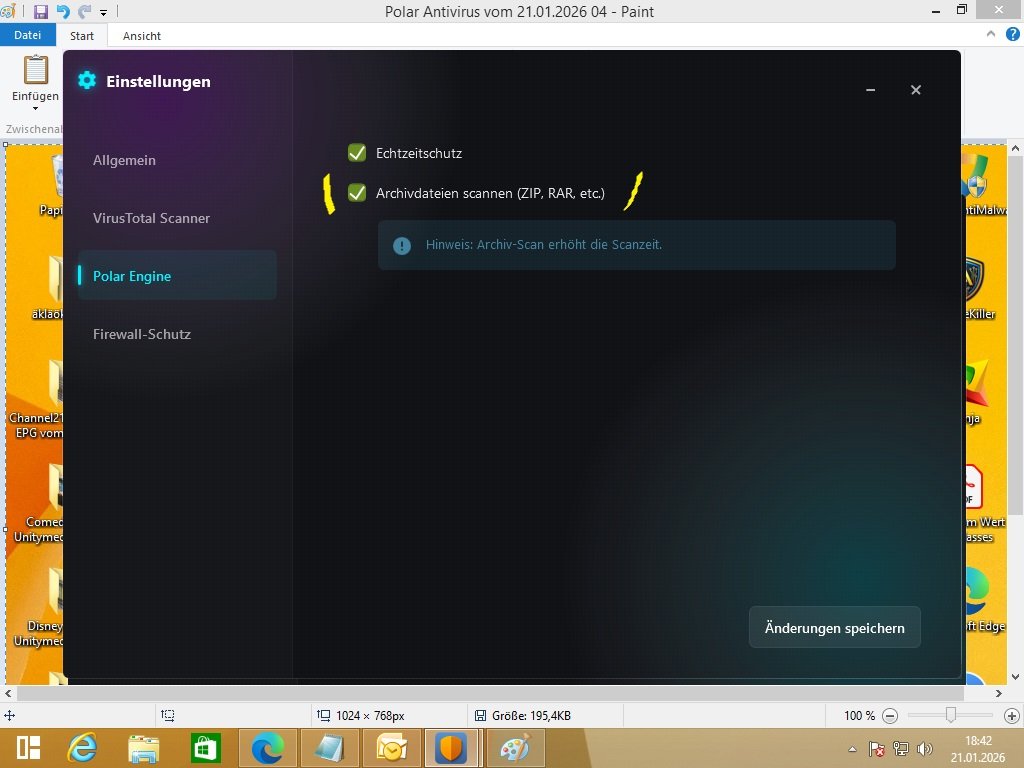Open the Datei menu in Paint
The image size is (1024, 768).
27,35
